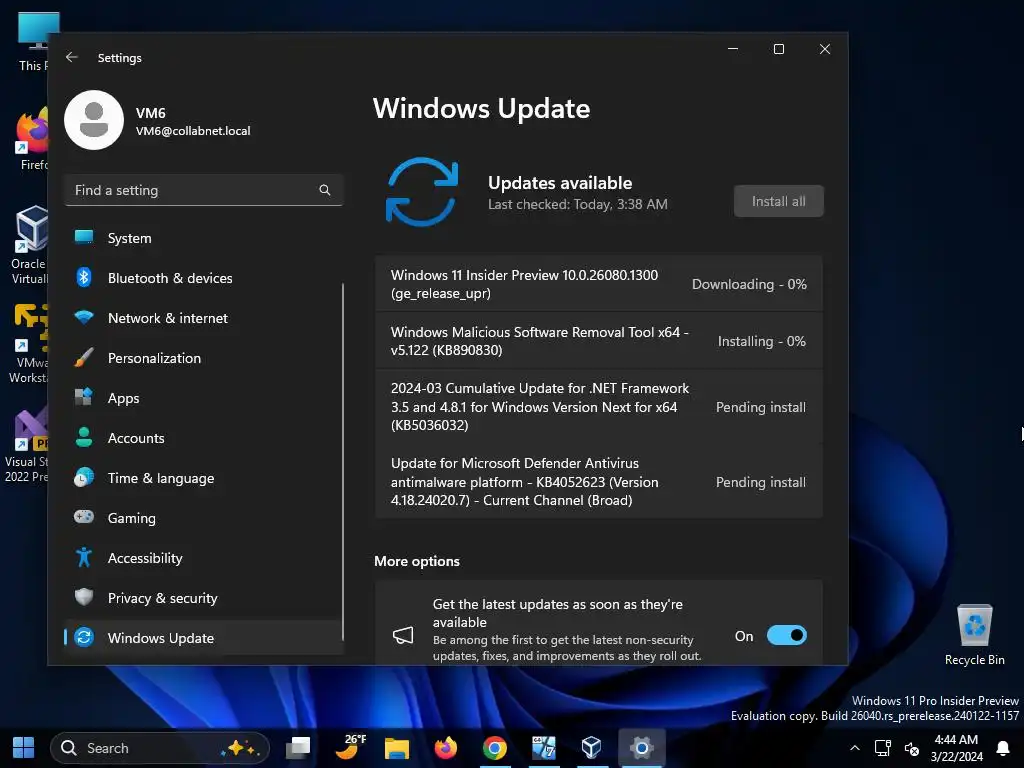The height and width of the screenshot is (768, 1024).
Task: Open the Recycle Bin on the desktop
Action: tap(974, 635)
